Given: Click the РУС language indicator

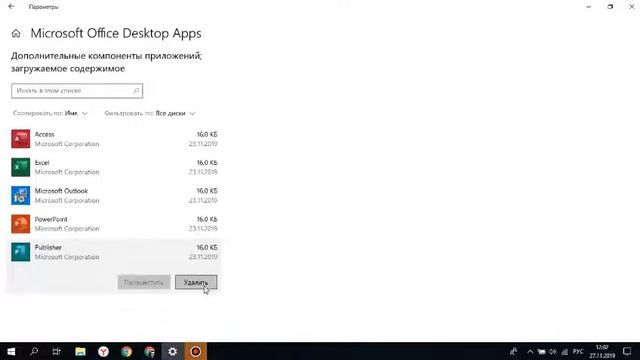Looking at the screenshot, I should coord(578,351).
